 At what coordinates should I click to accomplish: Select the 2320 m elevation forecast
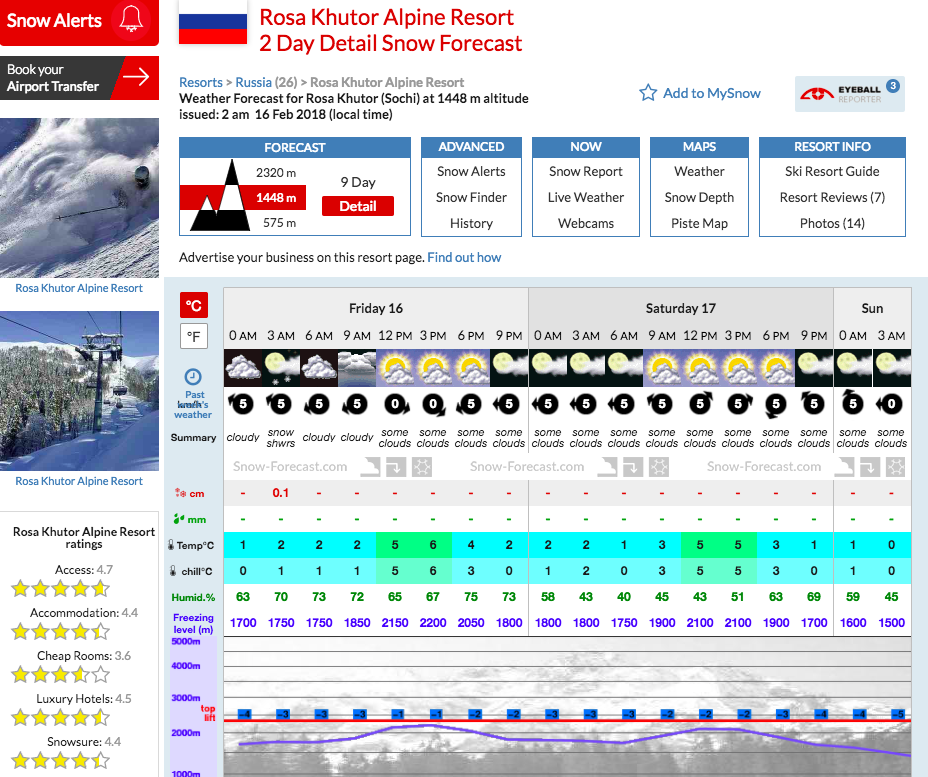click(276, 173)
